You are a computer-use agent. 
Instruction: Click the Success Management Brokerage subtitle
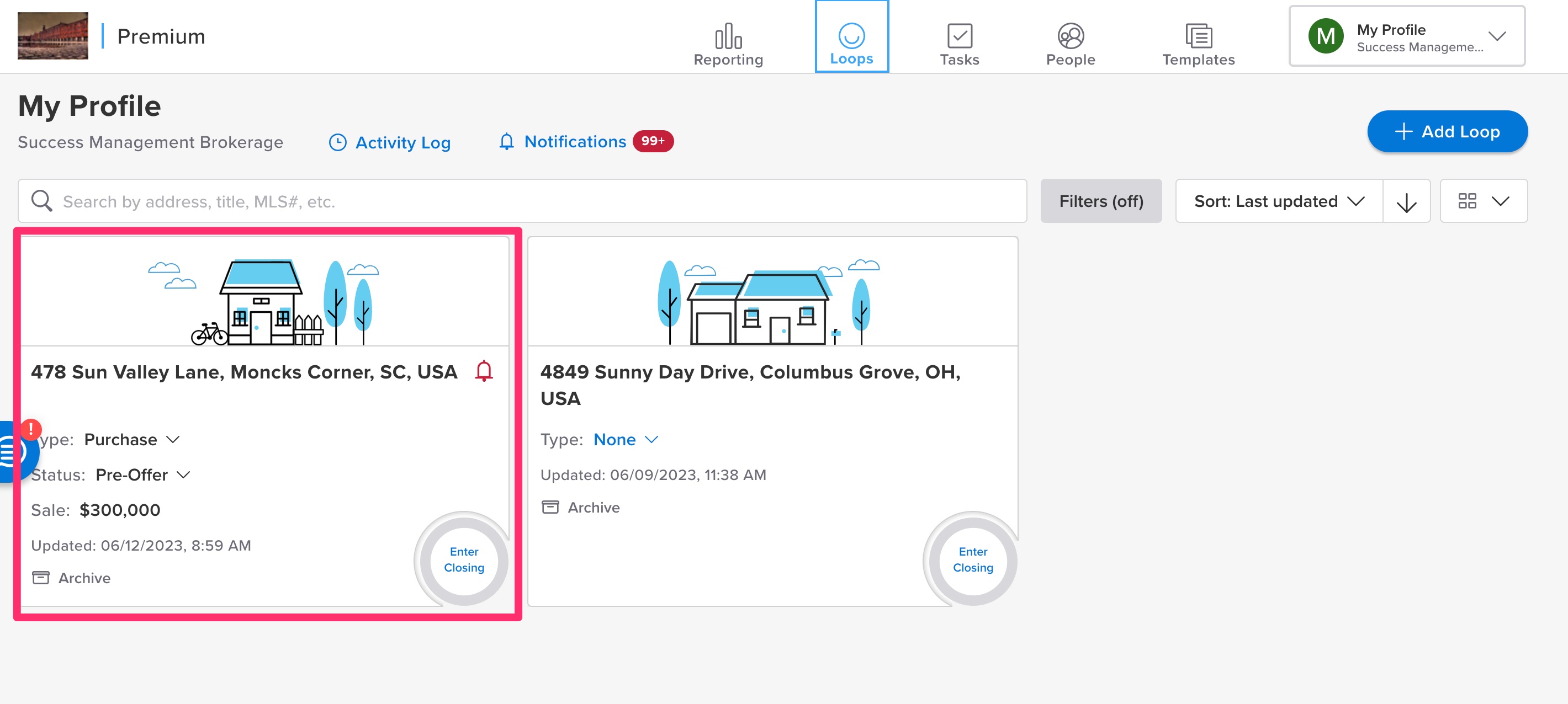tap(150, 142)
